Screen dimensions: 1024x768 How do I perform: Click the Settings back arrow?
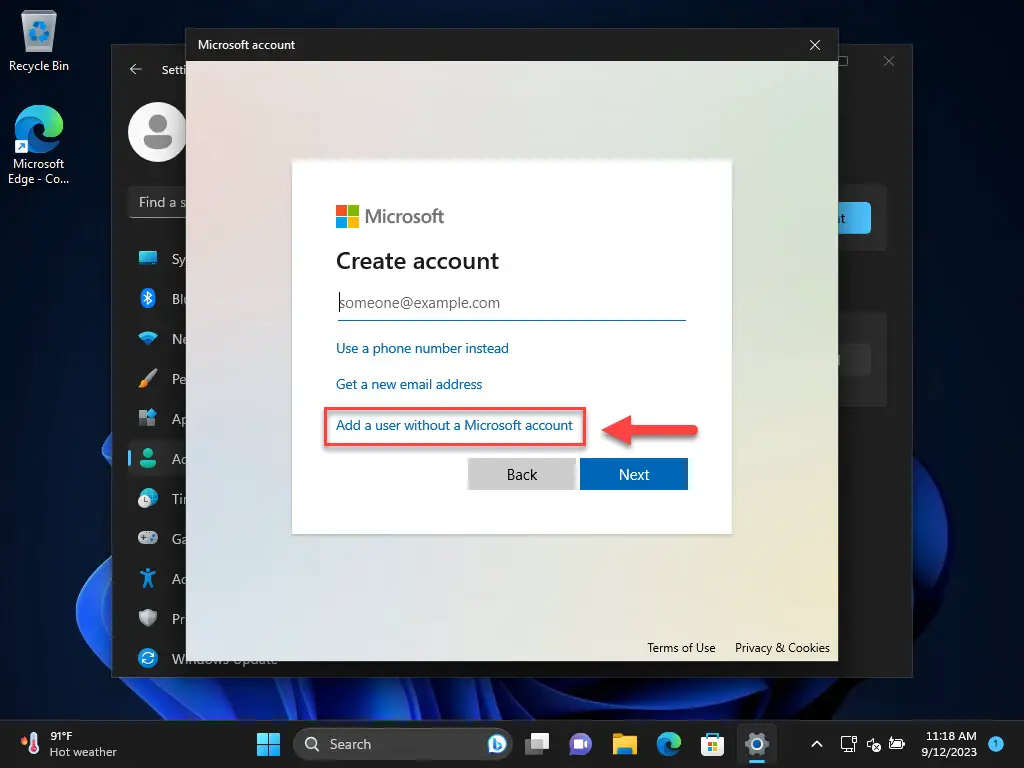click(x=135, y=69)
